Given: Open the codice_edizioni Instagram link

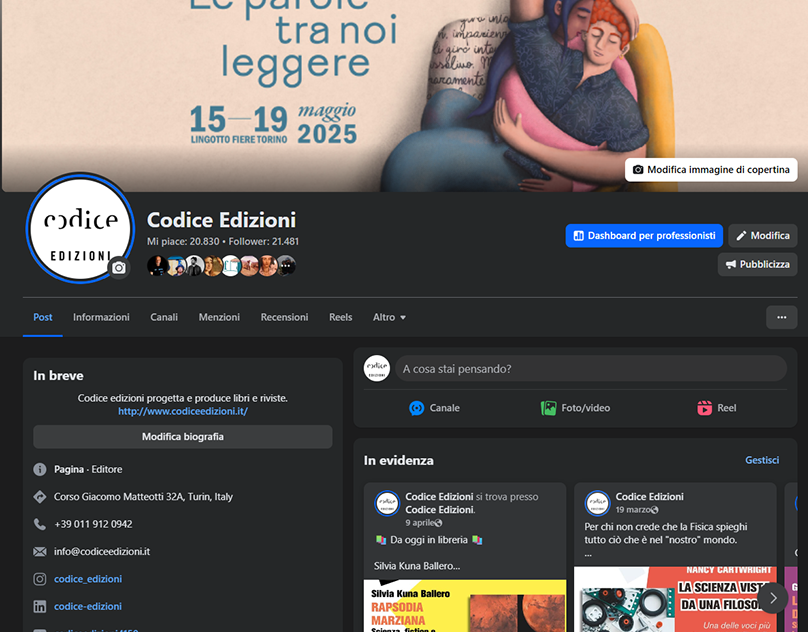Looking at the screenshot, I should [88, 579].
